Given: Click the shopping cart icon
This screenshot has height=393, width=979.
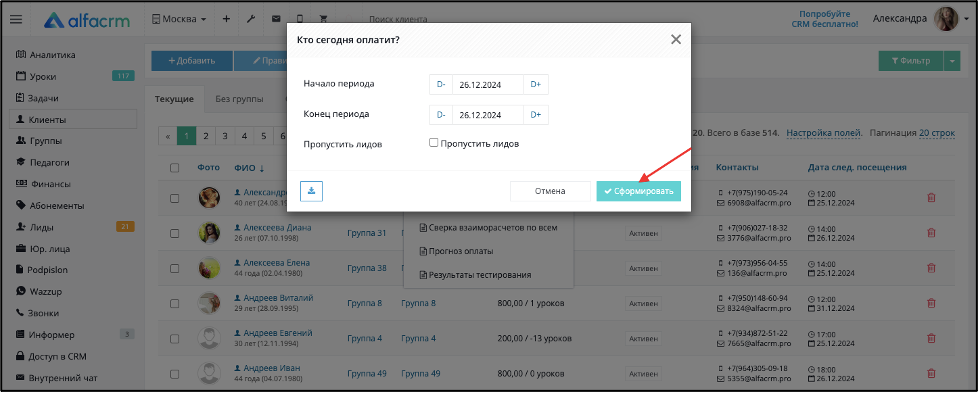Looking at the screenshot, I should (323, 19).
